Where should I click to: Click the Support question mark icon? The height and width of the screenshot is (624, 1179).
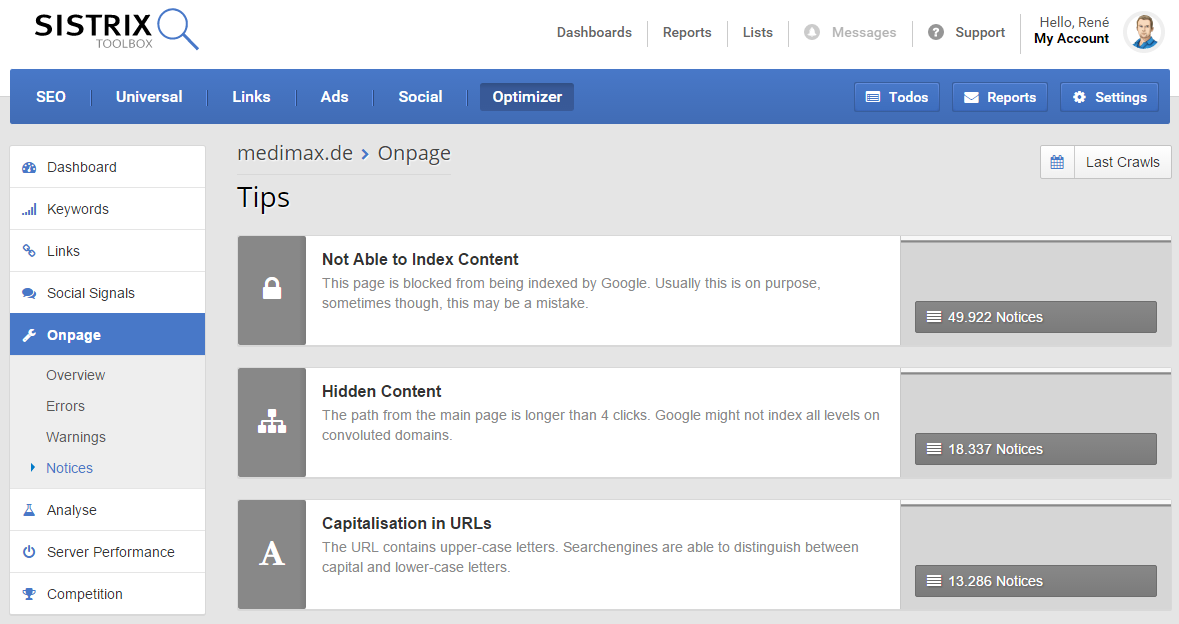936,32
